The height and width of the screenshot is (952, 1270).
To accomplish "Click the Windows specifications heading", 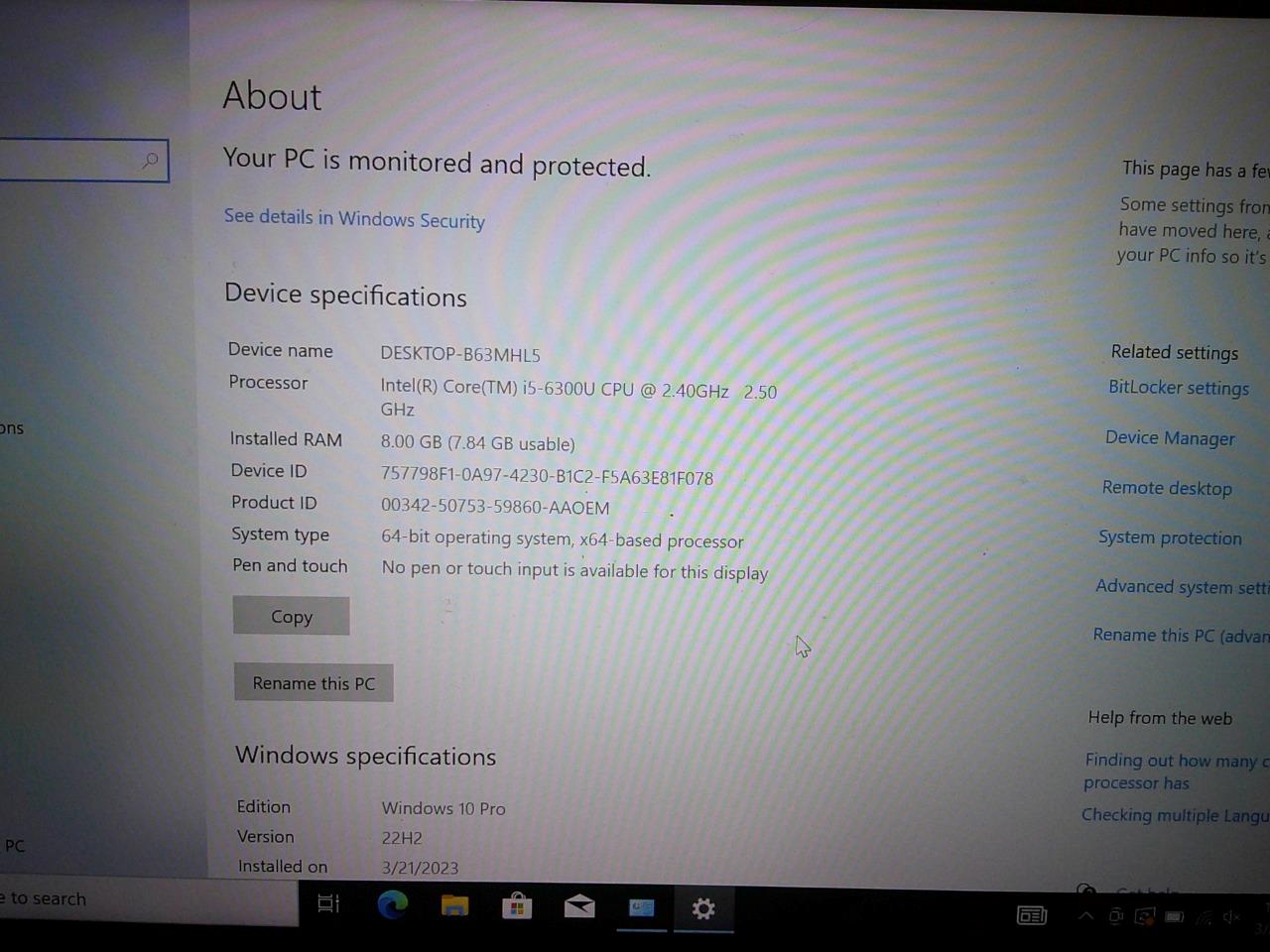I will [365, 756].
